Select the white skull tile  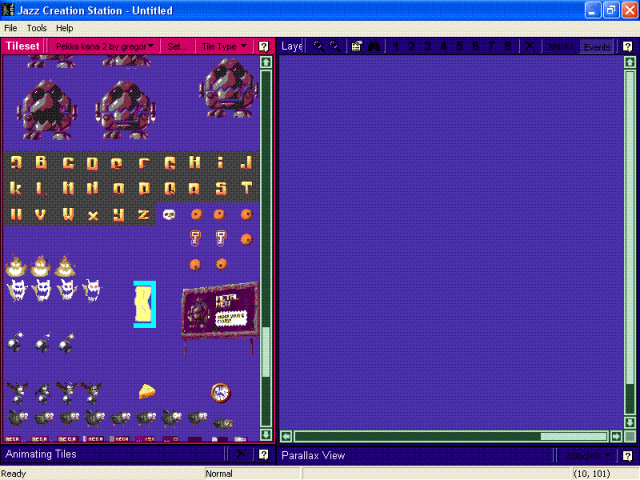click(x=169, y=214)
